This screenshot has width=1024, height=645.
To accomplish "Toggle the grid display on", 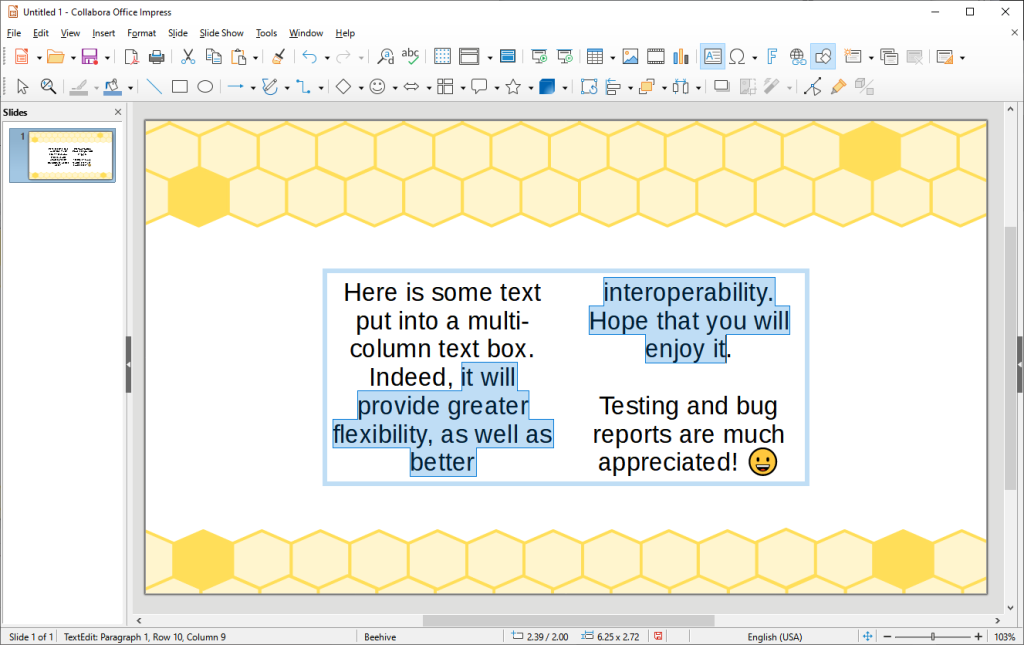I will click(x=441, y=56).
